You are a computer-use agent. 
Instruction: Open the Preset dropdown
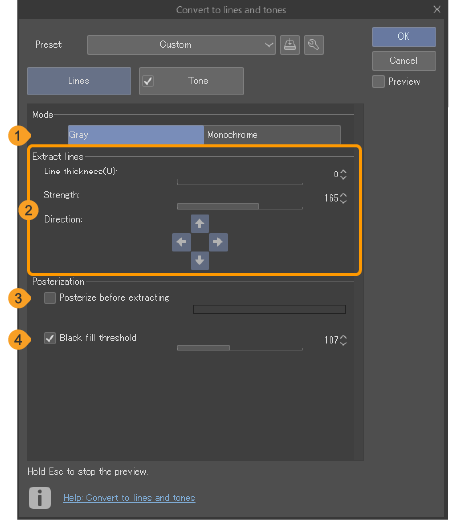pos(181,45)
